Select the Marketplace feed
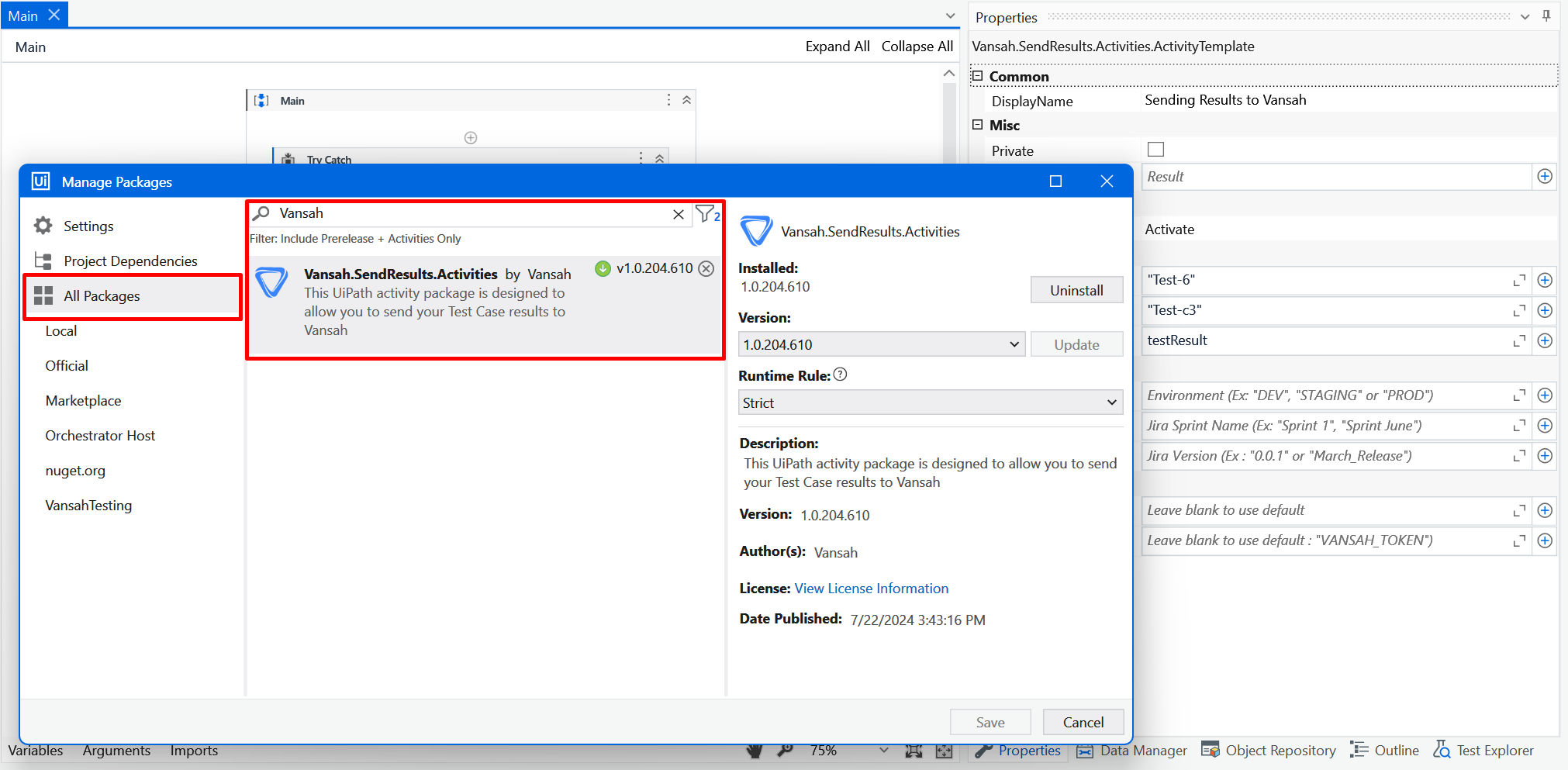This screenshot has width=1568, height=770. (x=83, y=401)
